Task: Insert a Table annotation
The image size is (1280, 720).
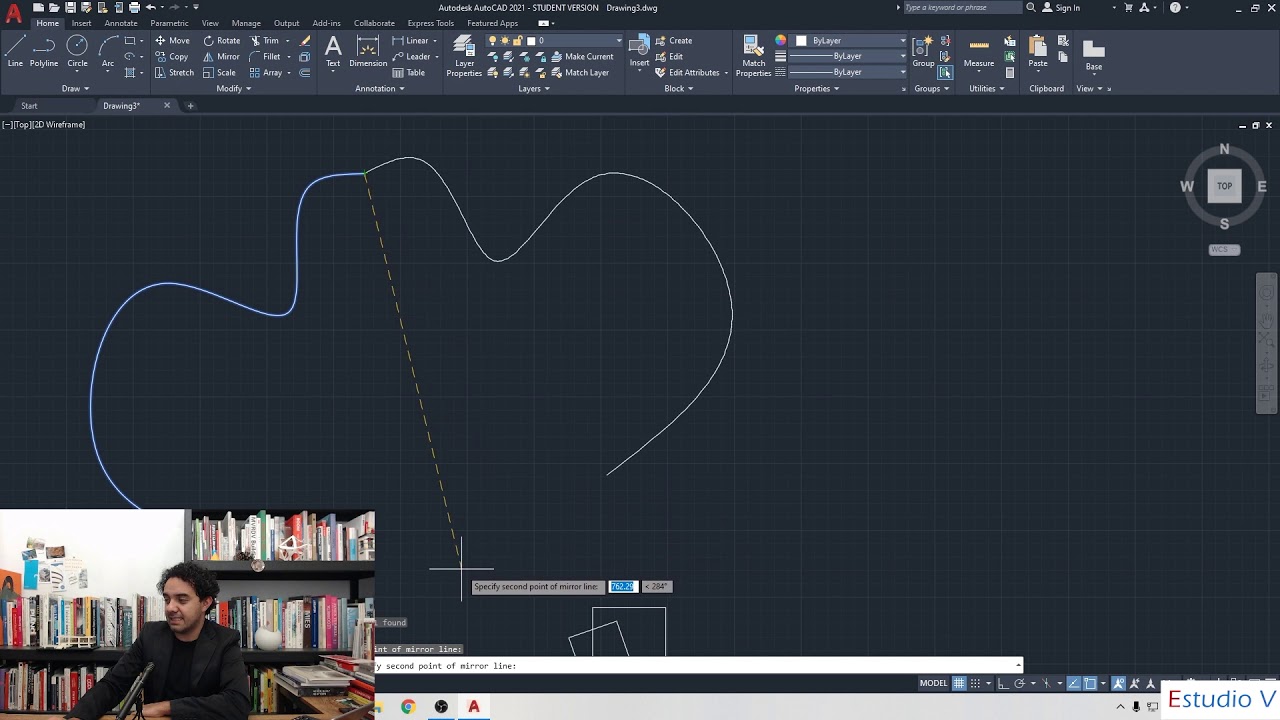Action: [409, 73]
